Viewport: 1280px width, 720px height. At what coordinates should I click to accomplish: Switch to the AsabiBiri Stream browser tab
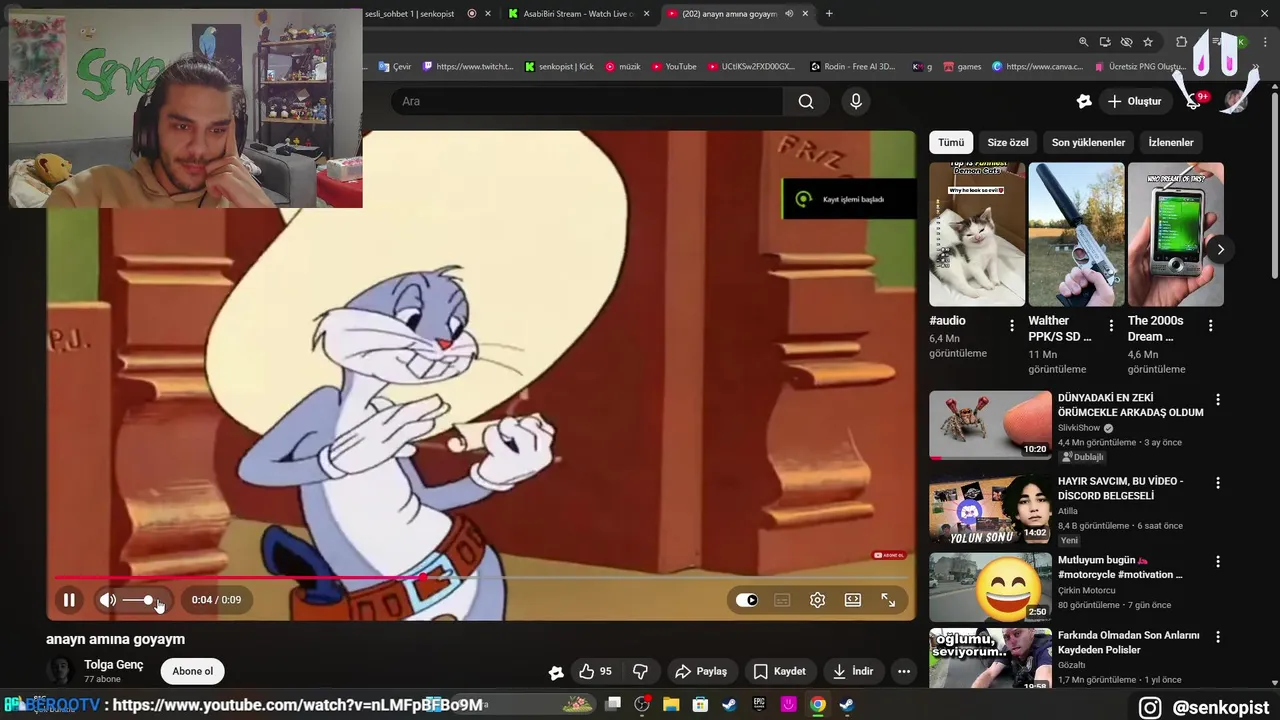(579, 13)
